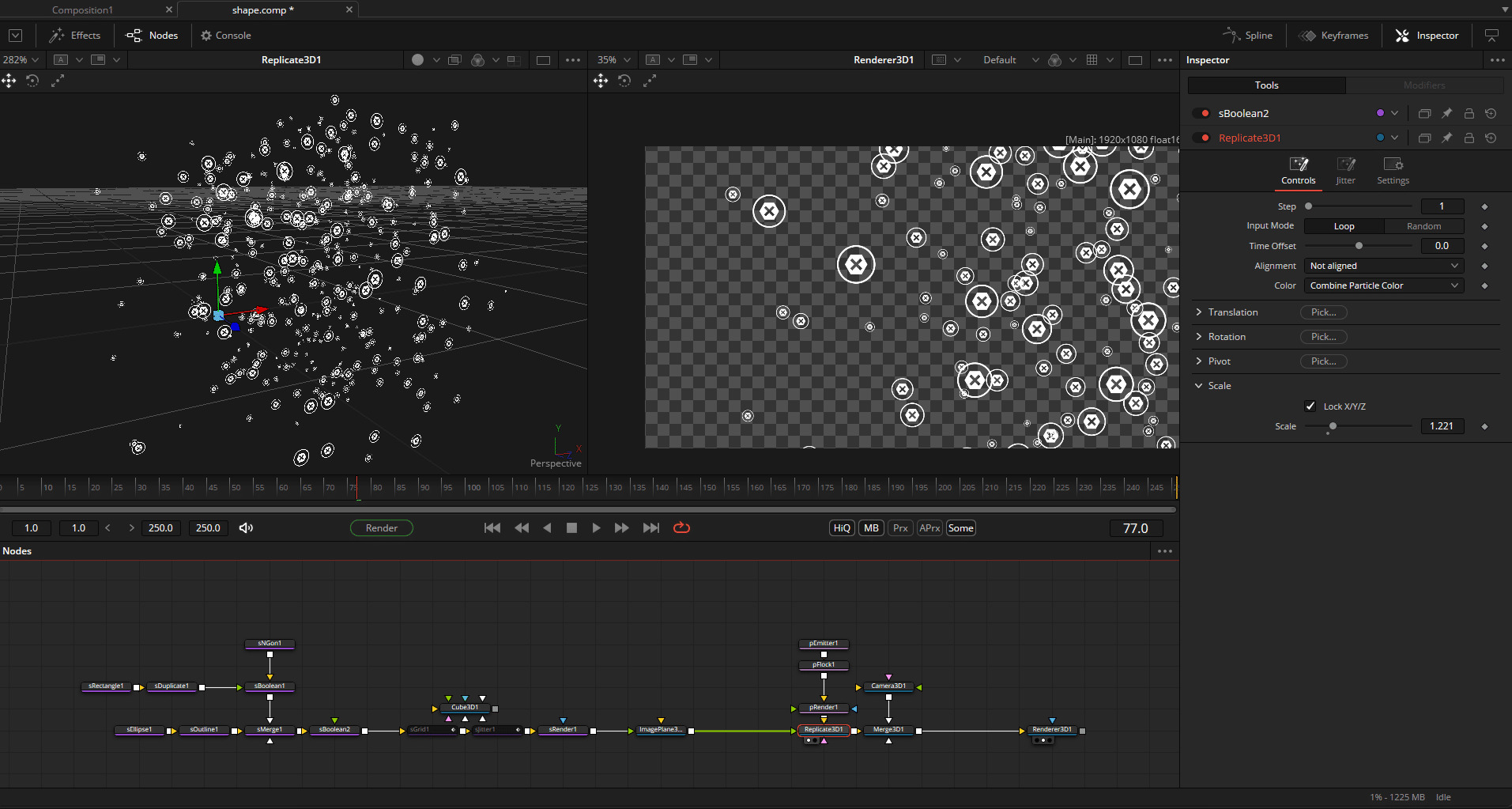This screenshot has width=1512, height=809.
Task: Disable the sBoolean2 node with its toggle
Action: pyautogui.click(x=1203, y=113)
